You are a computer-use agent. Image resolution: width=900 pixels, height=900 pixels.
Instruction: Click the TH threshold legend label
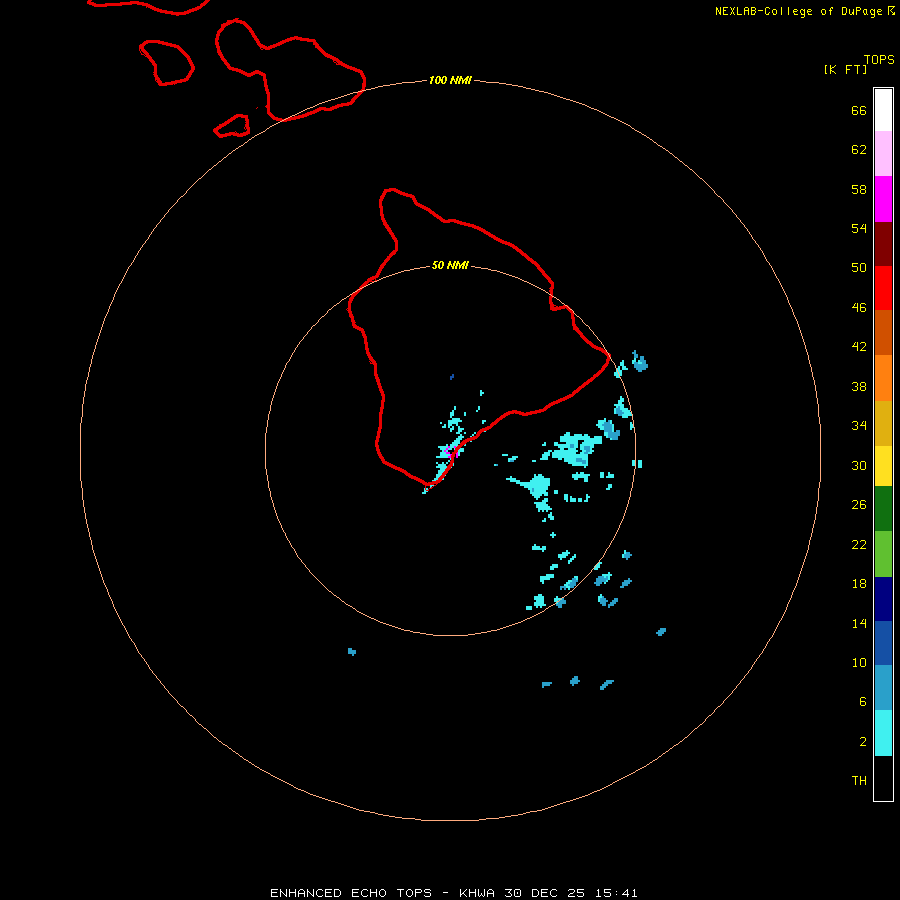[x=859, y=781]
